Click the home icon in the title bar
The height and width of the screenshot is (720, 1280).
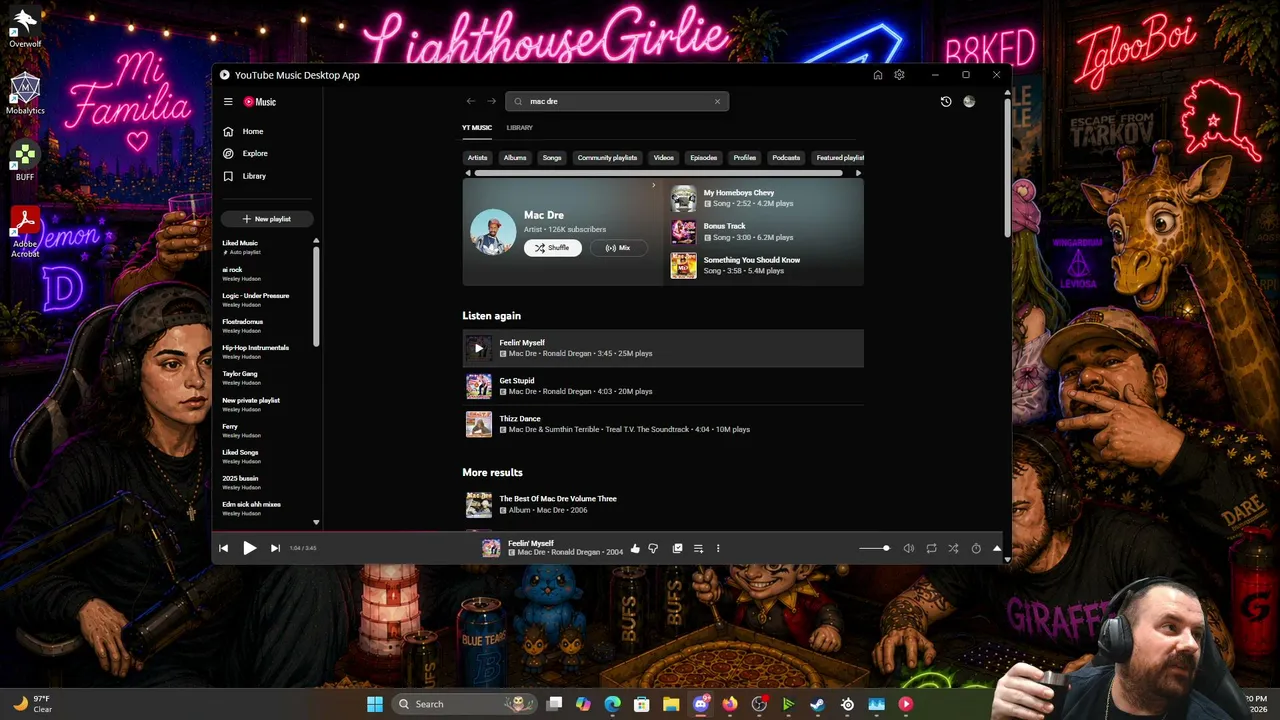click(x=878, y=75)
